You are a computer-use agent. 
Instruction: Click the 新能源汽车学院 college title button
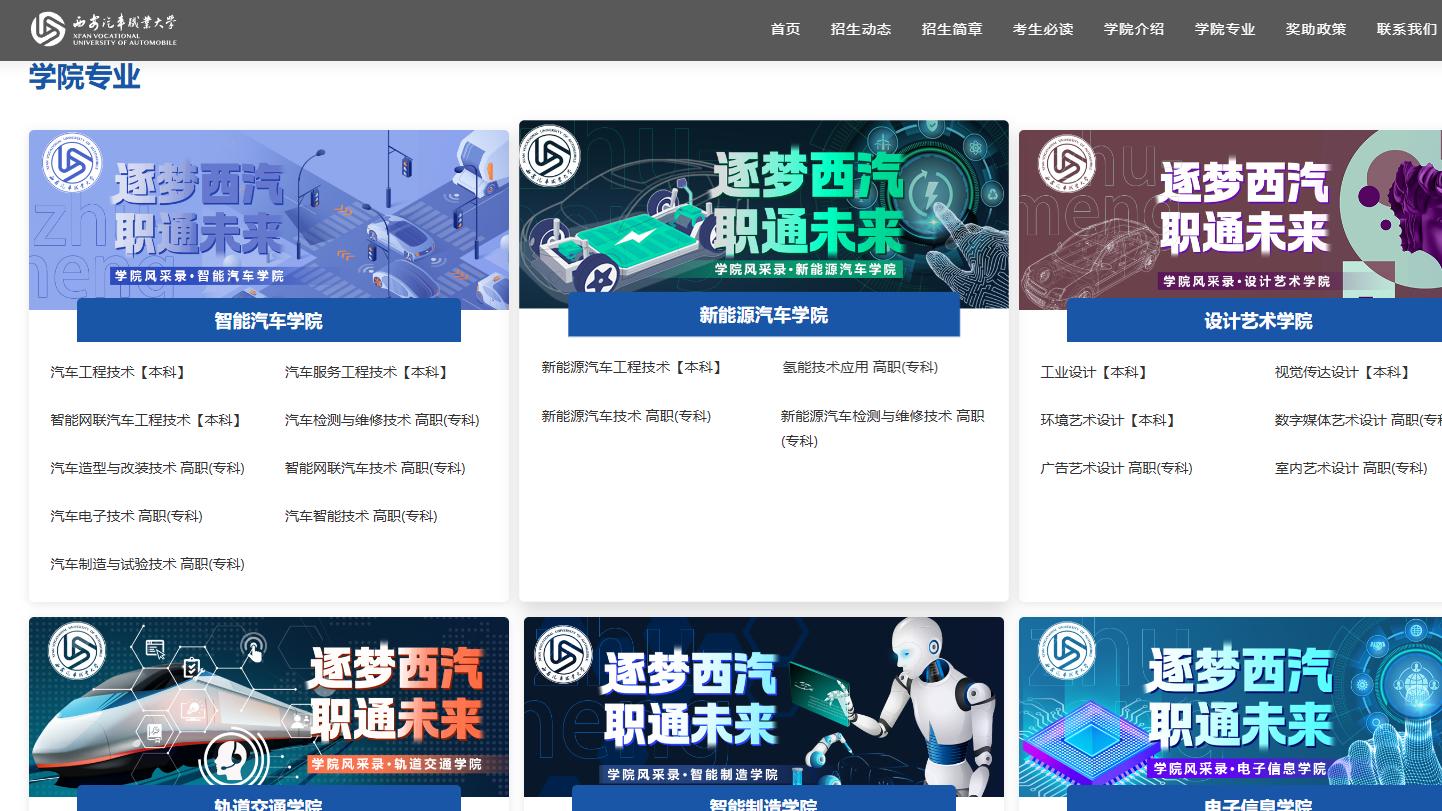pos(763,315)
